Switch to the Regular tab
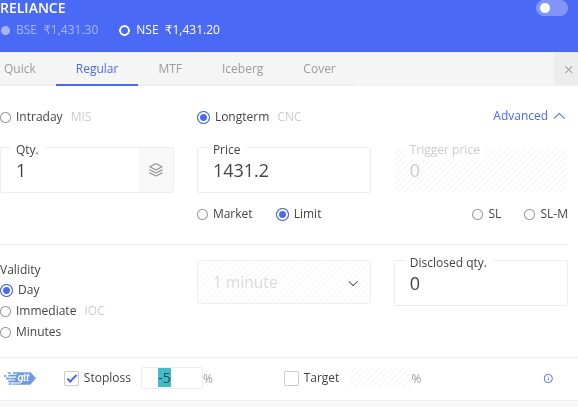Viewport: 578px width, 407px height. [97, 69]
